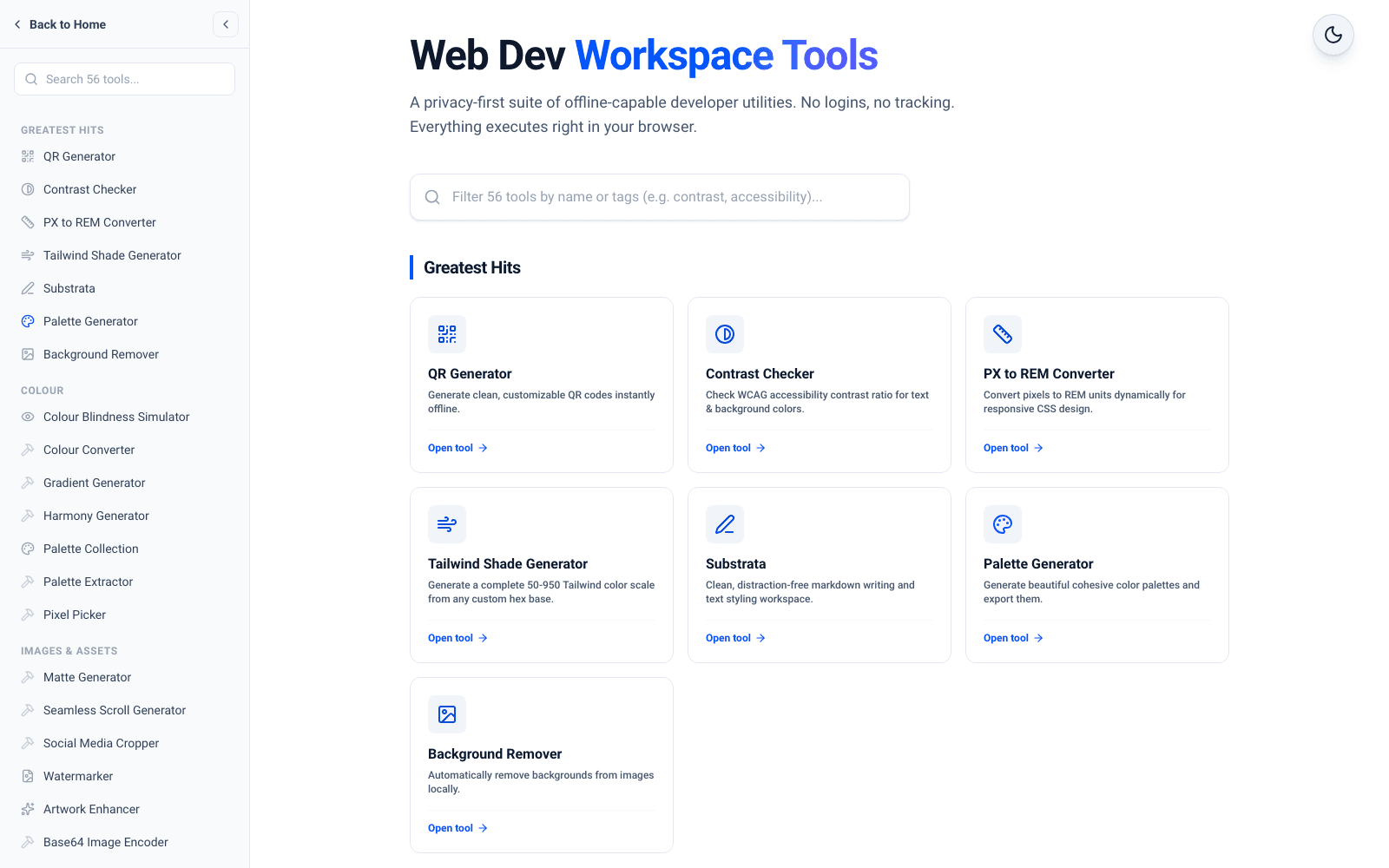Click the QR Generator card icon
Image resolution: width=1389 pixels, height=868 pixels.
click(x=447, y=334)
